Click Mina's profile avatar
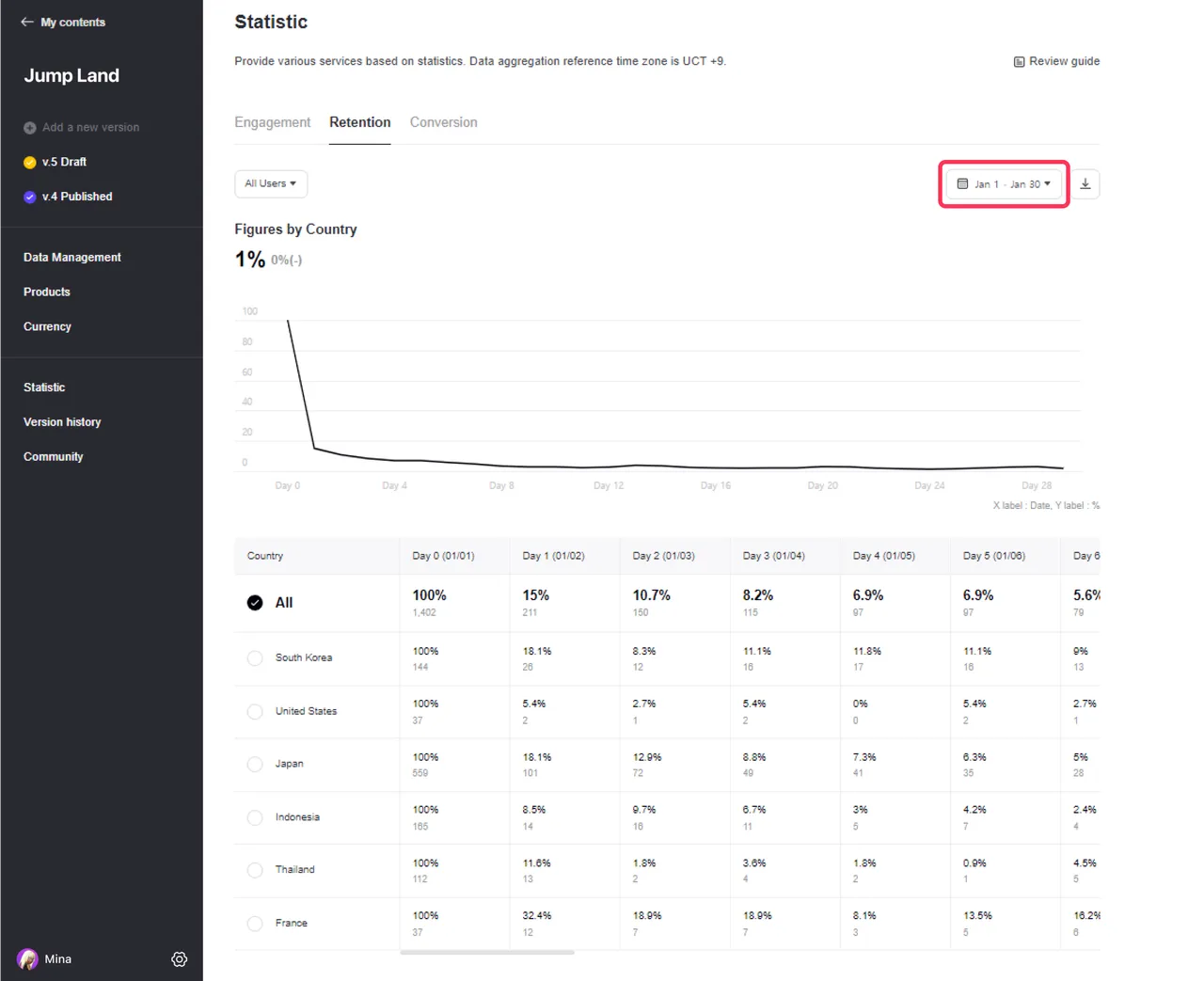The image size is (1204, 981). [25, 958]
